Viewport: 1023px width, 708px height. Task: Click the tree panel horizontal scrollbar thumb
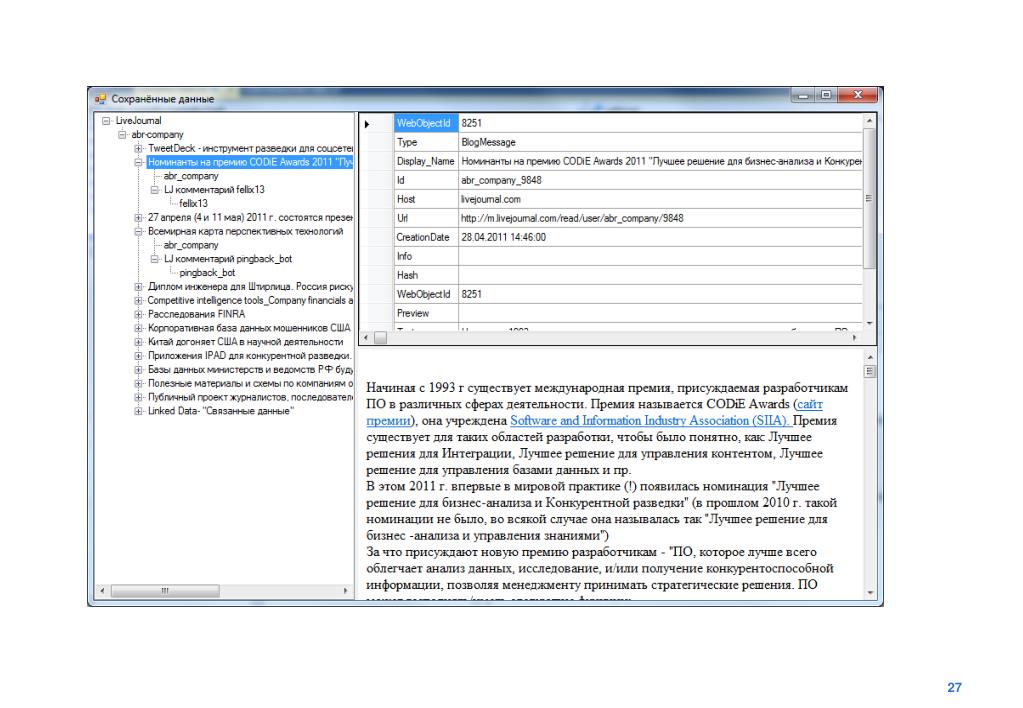(x=165, y=591)
